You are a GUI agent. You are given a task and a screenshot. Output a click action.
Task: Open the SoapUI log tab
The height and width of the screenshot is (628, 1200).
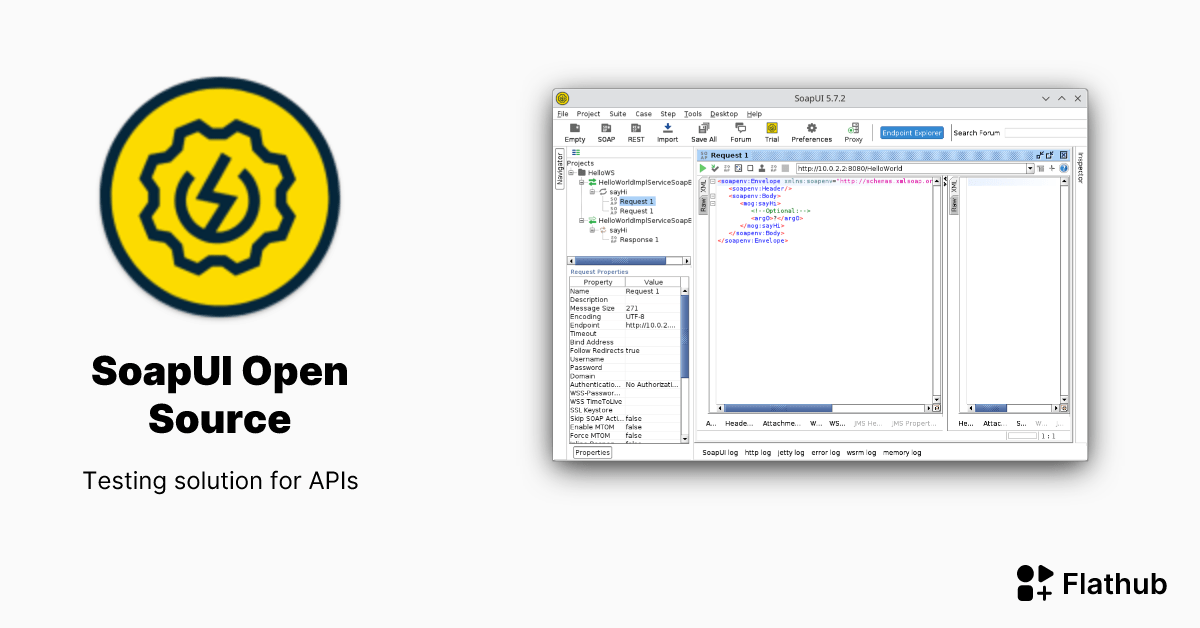tap(720, 452)
